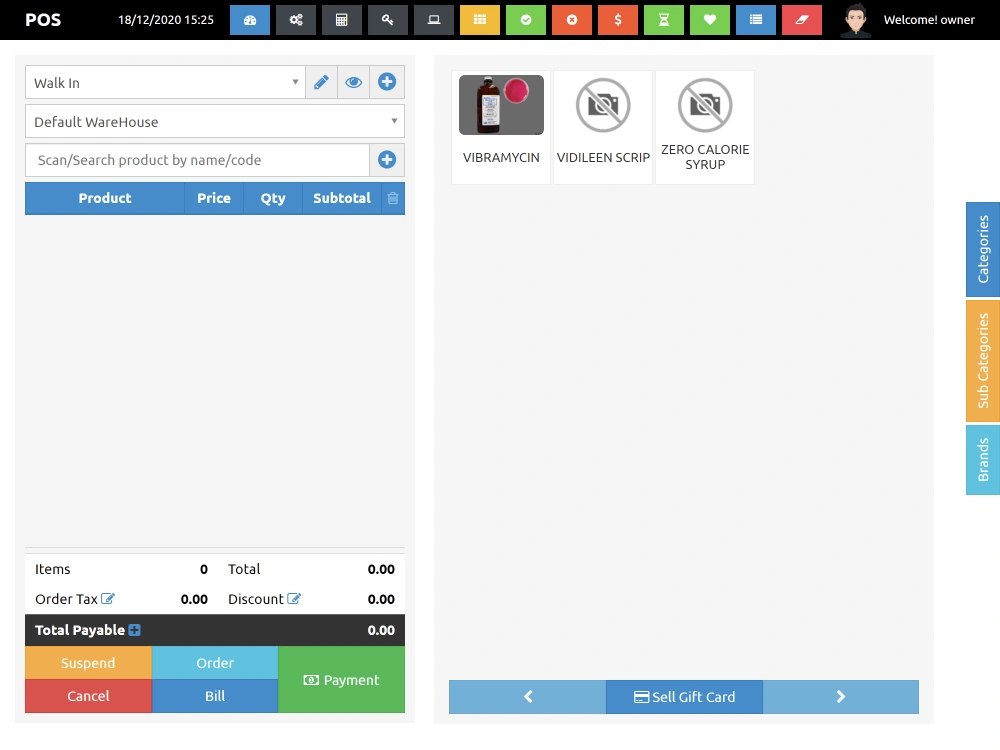The height and width of the screenshot is (750, 1000).
Task: Open the calculator icon
Action: click(x=342, y=20)
